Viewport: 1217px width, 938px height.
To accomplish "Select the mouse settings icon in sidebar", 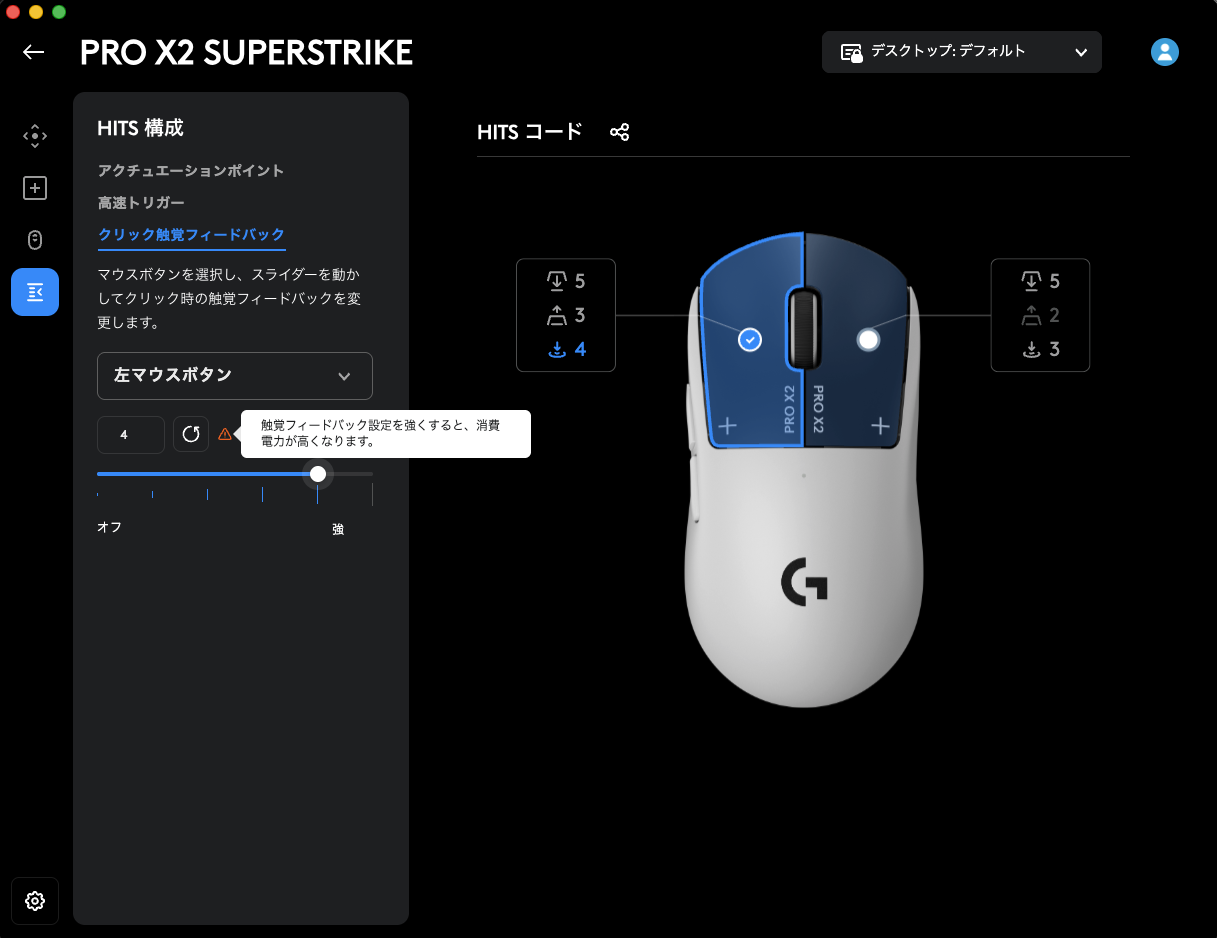I will (x=35, y=240).
